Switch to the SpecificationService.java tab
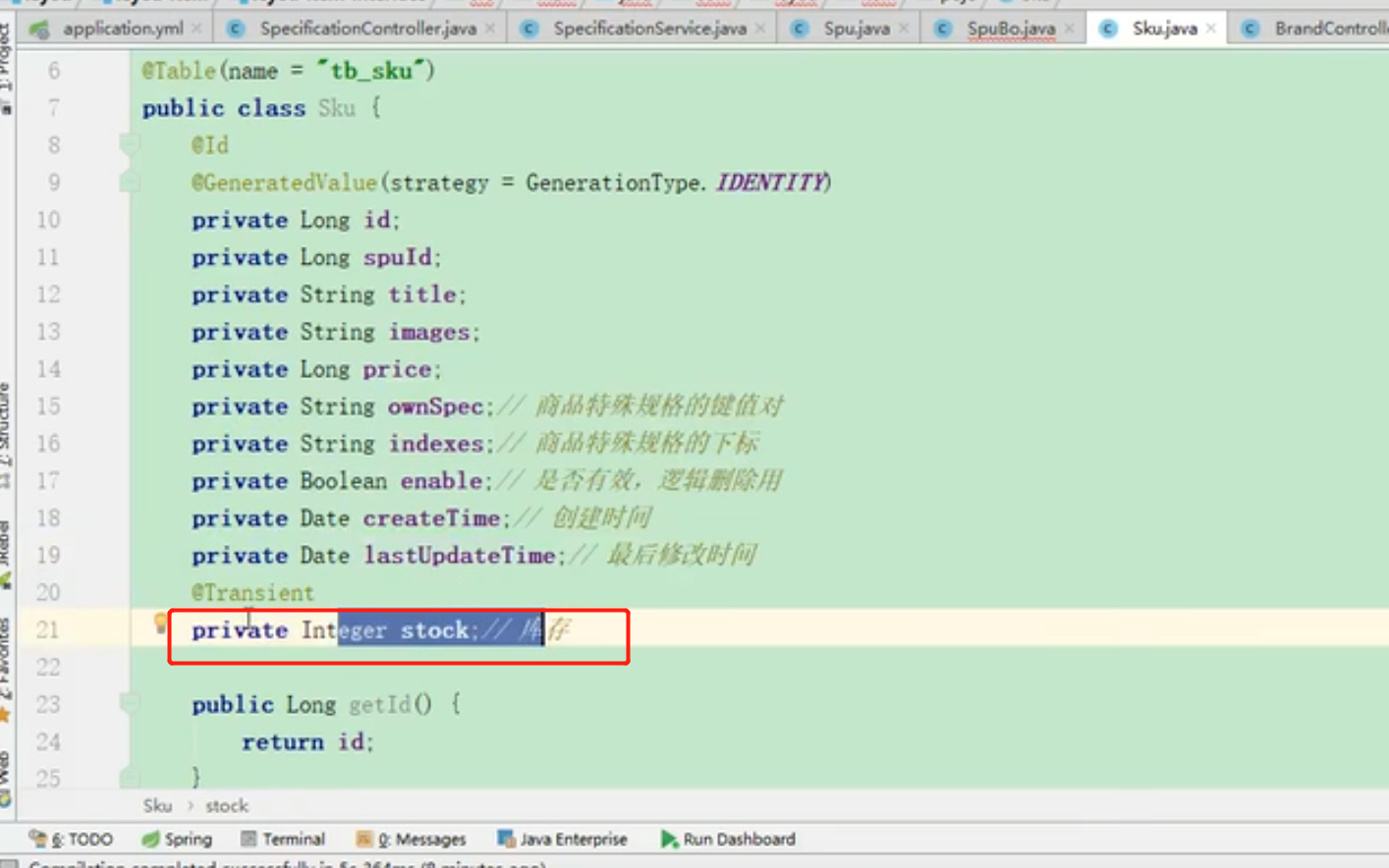This screenshot has height=868, width=1389. (642, 28)
